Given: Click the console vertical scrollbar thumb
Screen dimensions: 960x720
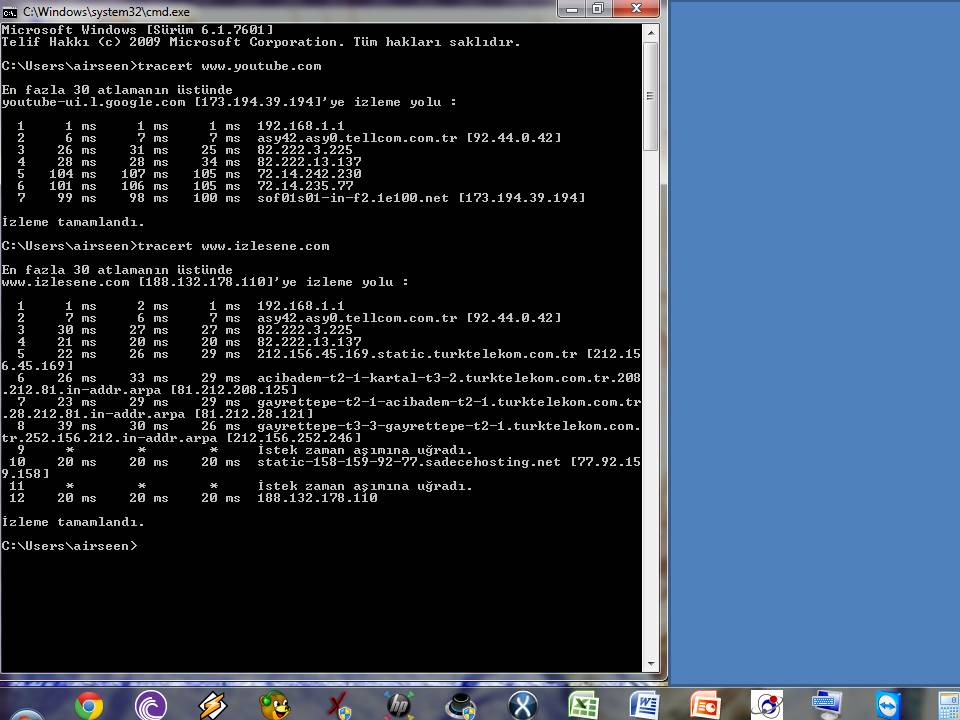Looking at the screenshot, I should click(650, 96).
